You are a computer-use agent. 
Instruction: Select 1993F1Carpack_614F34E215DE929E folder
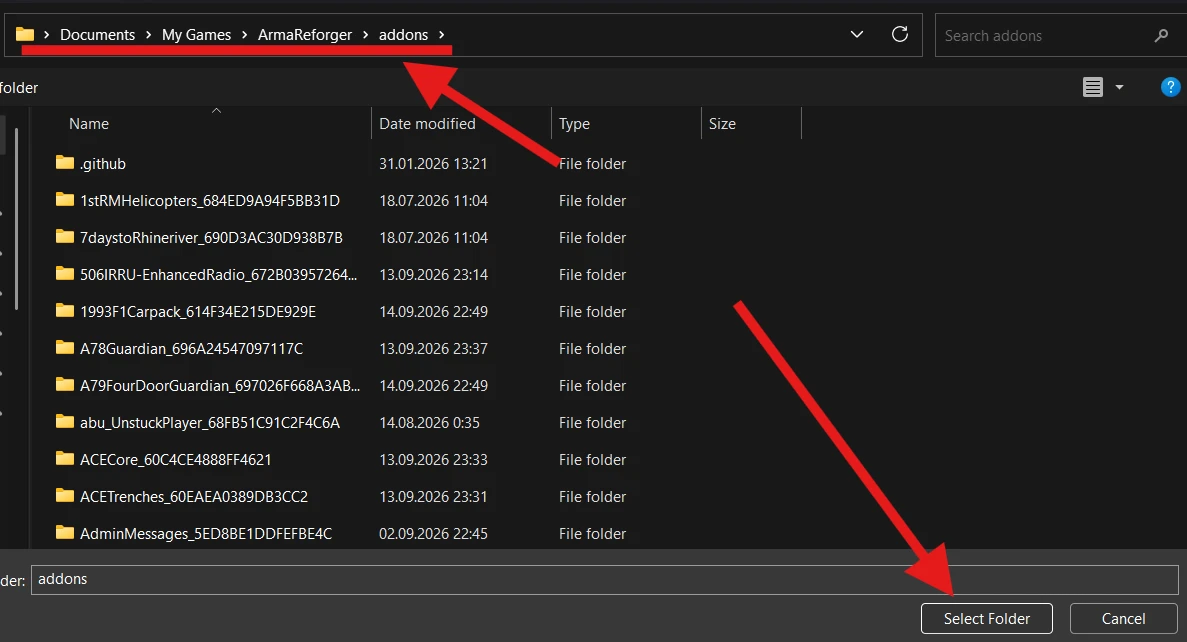click(198, 312)
